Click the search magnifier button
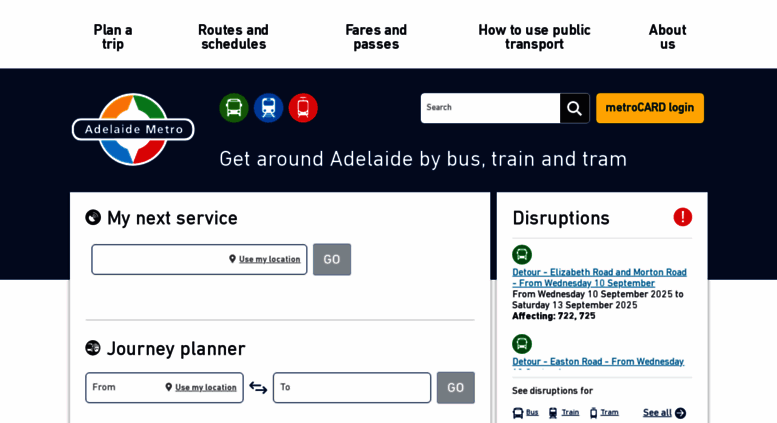777x423 pixels. coord(574,108)
